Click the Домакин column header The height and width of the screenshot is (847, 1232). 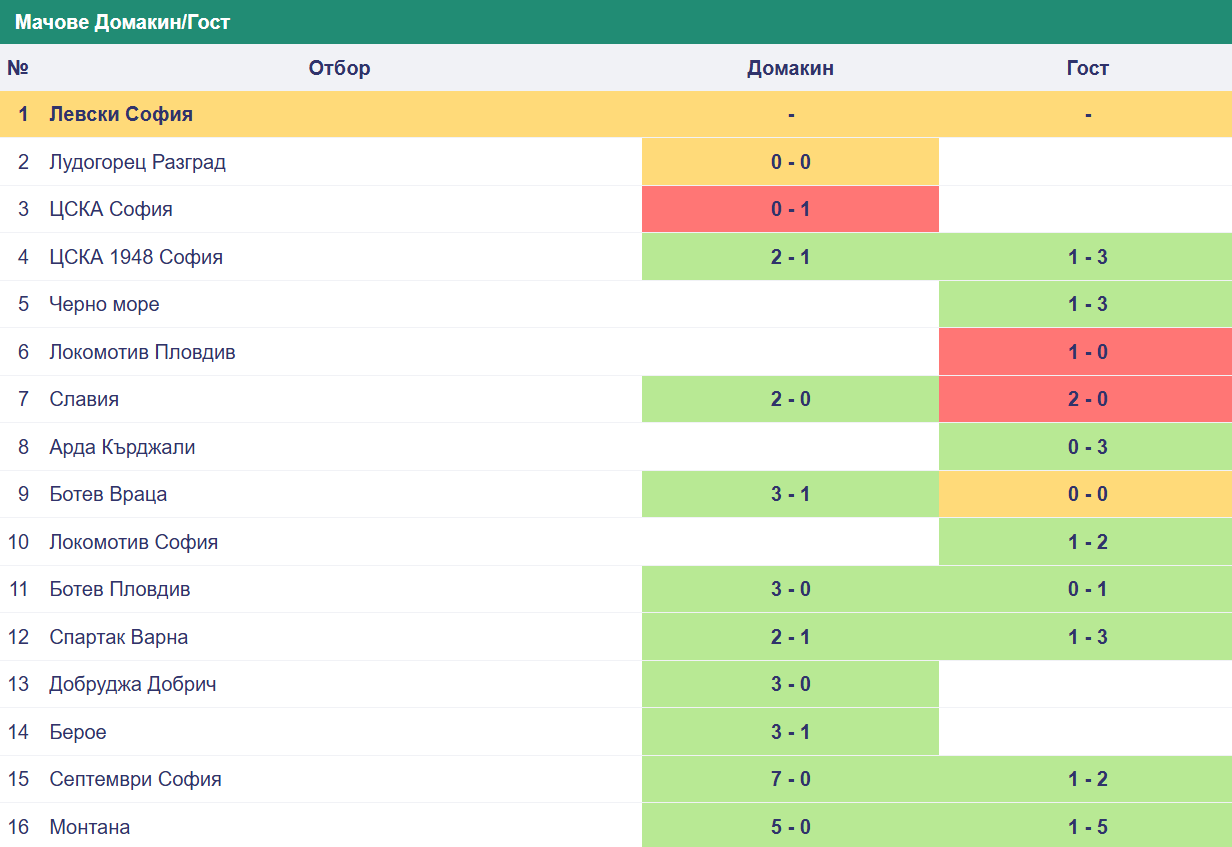790,68
